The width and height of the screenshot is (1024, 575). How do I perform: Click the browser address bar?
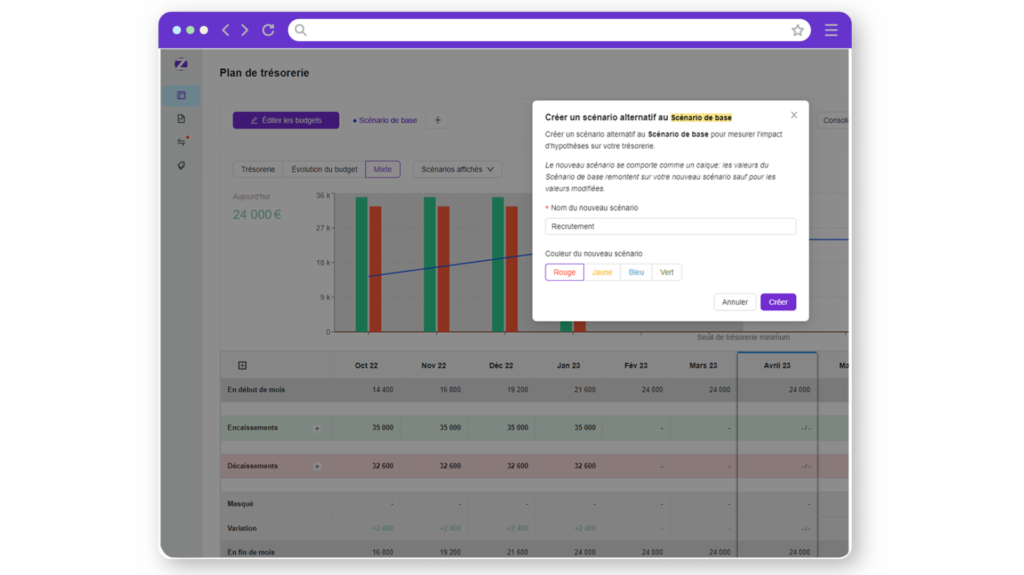[x=549, y=30]
